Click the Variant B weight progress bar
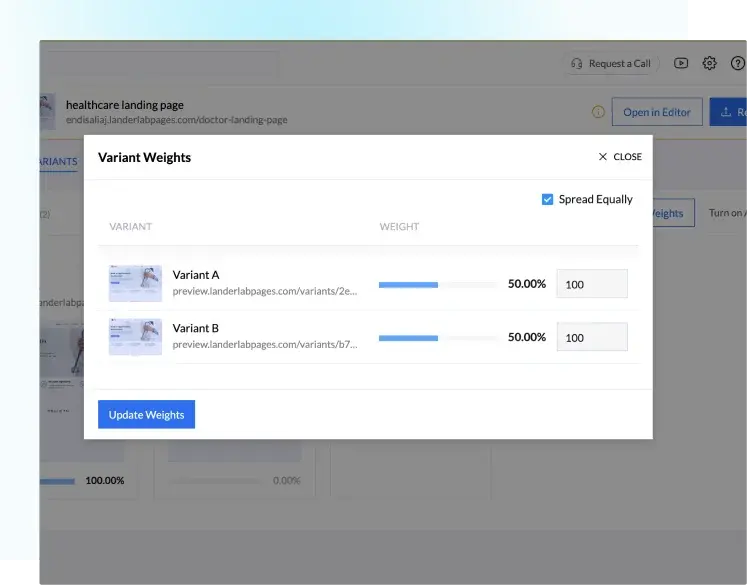 [437, 338]
